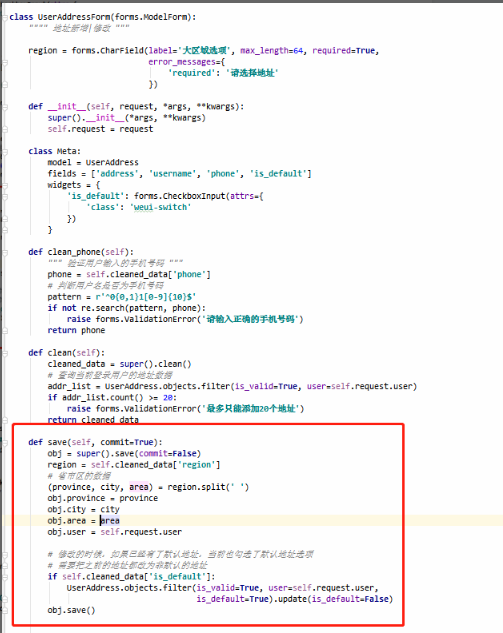Click 'def __init__(self, request, *args, **kwargs):'
Image resolution: width=503 pixels, height=633 pixels.
point(136,107)
